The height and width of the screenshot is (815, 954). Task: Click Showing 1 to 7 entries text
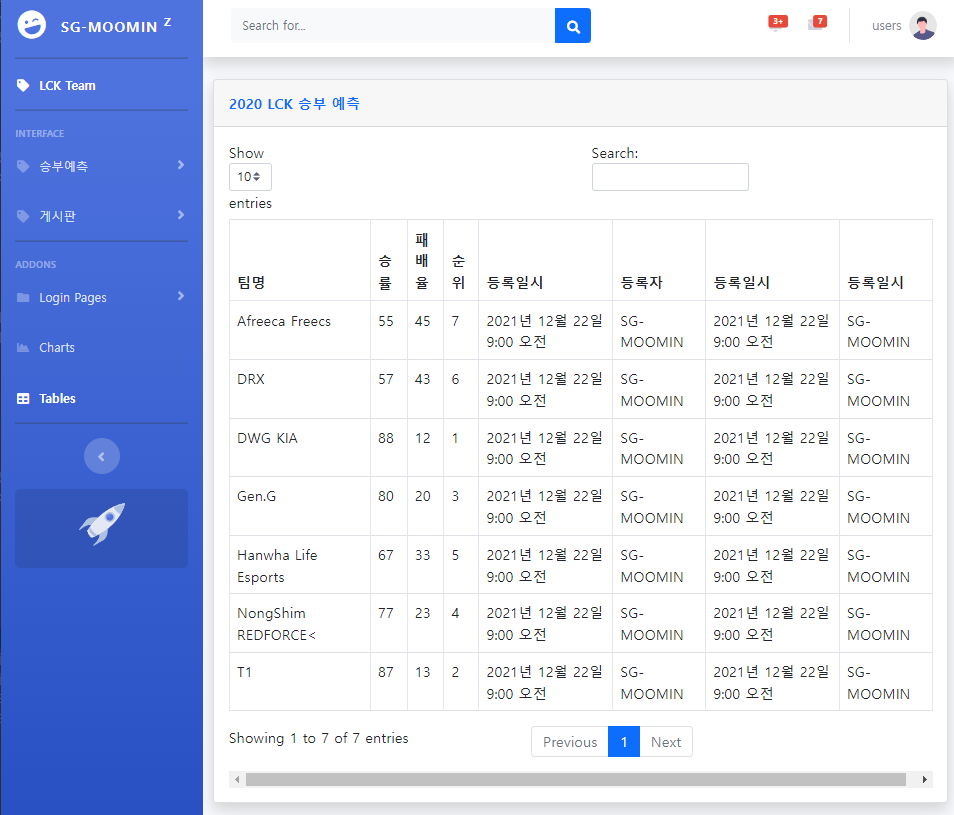319,738
